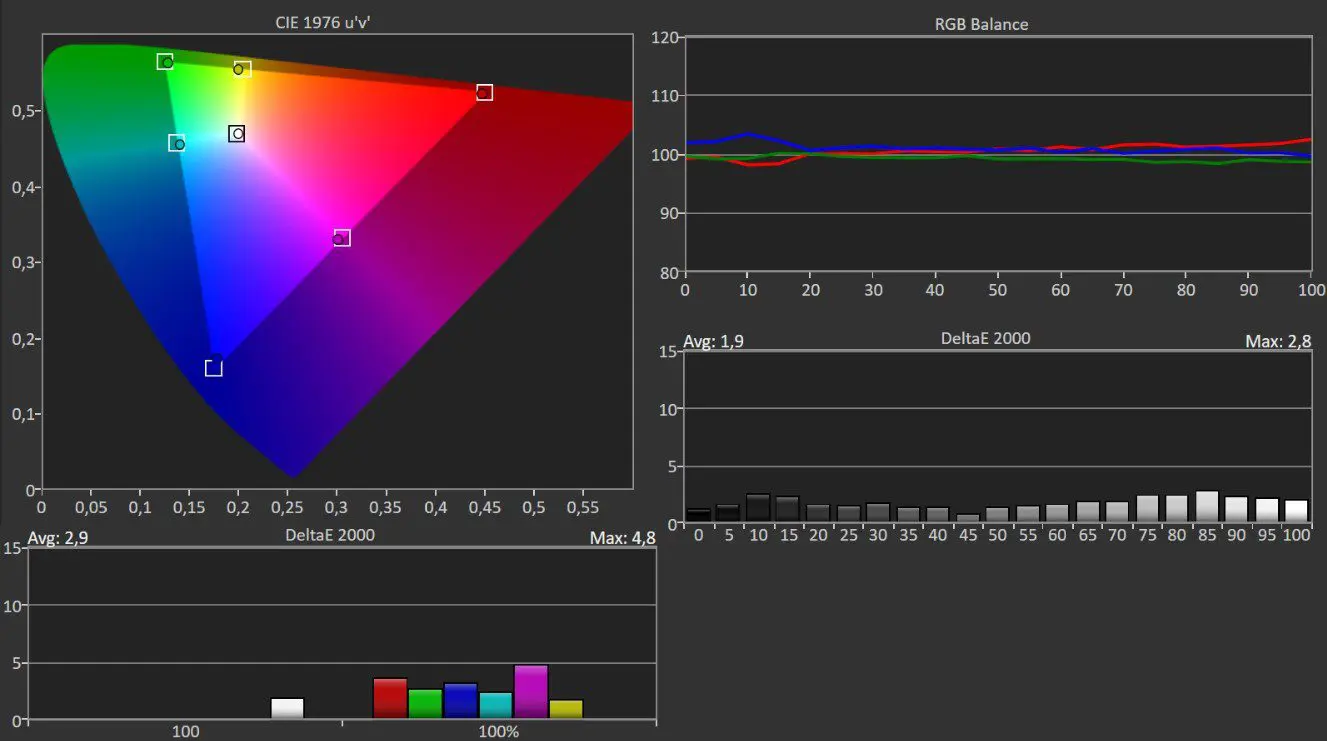The image size is (1327, 741).
Task: Select the green DeltaE color bar
Action: 425,703
